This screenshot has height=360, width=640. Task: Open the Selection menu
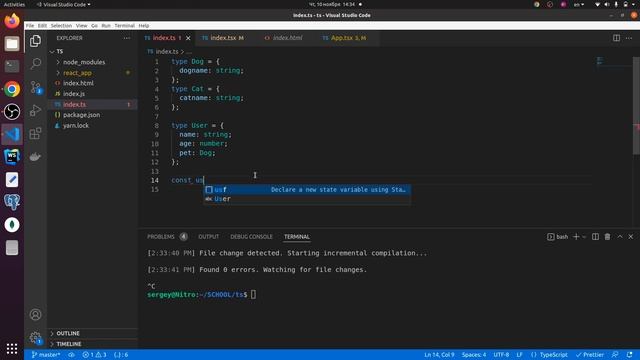(61, 25)
